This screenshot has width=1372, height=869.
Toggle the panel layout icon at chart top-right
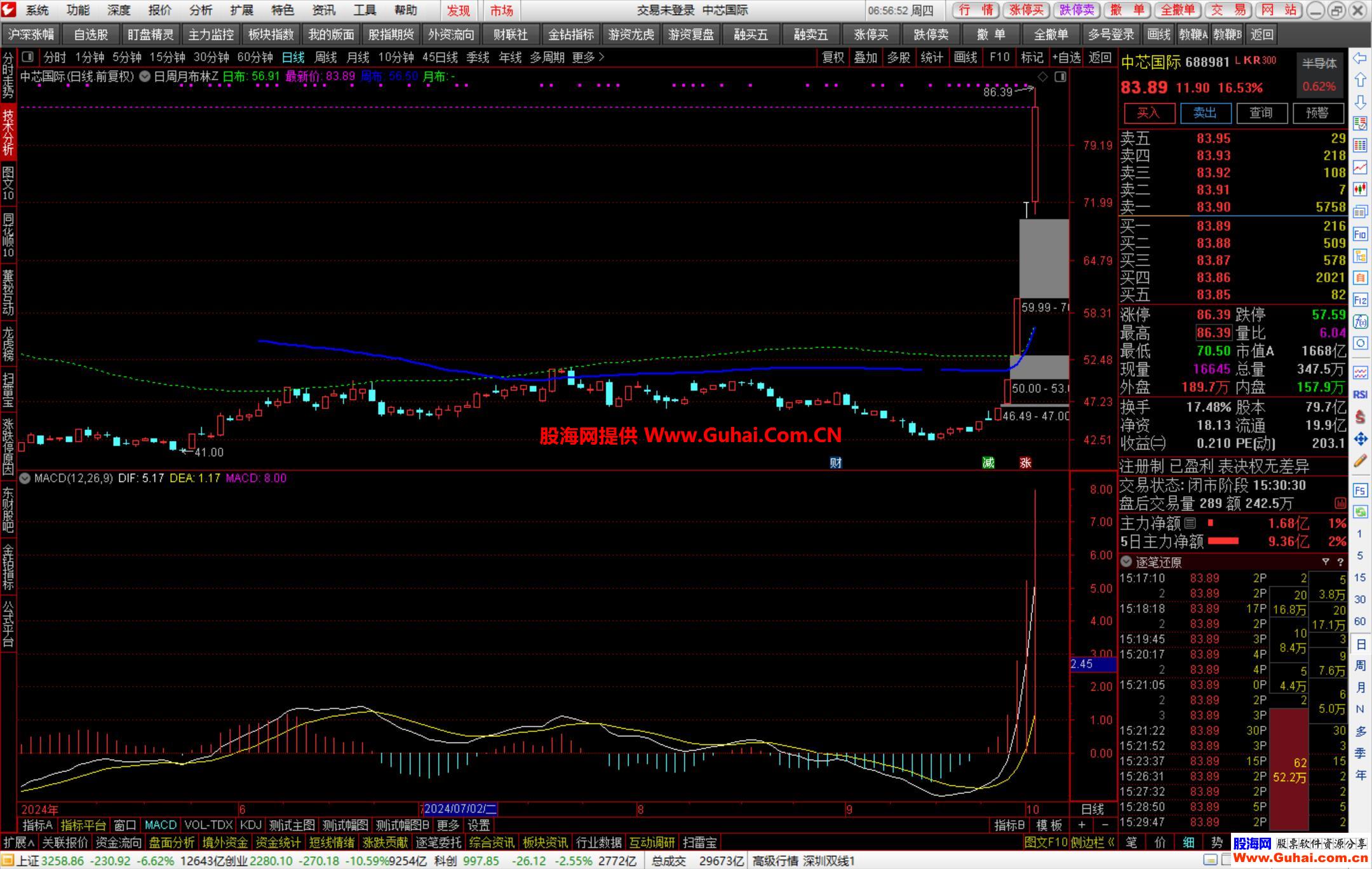point(1060,77)
